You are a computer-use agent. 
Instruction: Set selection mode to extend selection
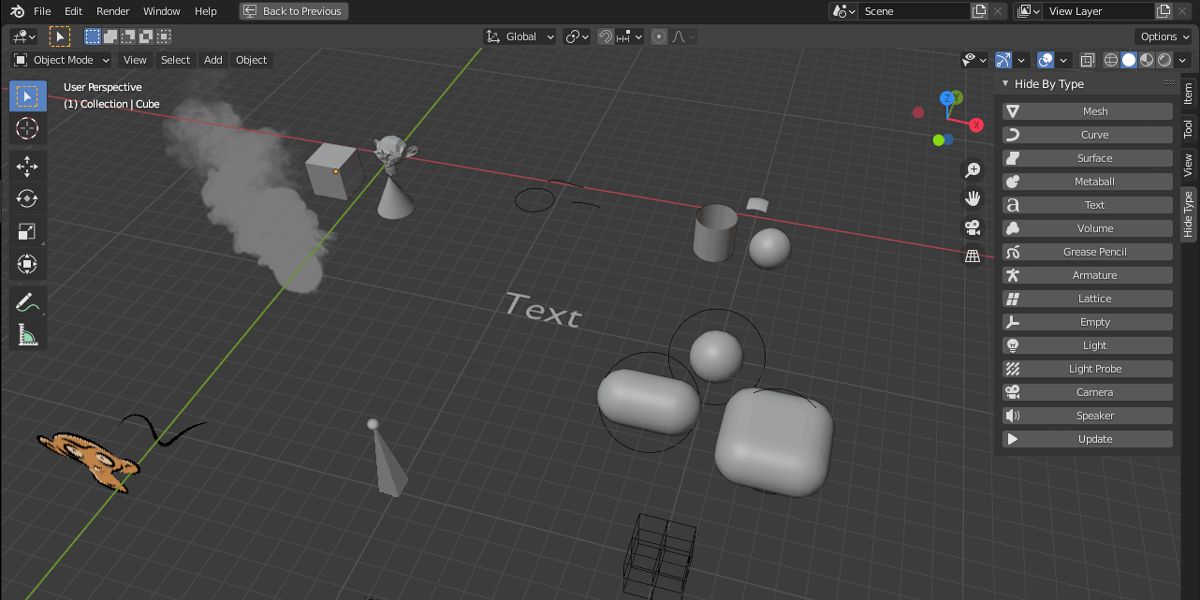(111, 36)
